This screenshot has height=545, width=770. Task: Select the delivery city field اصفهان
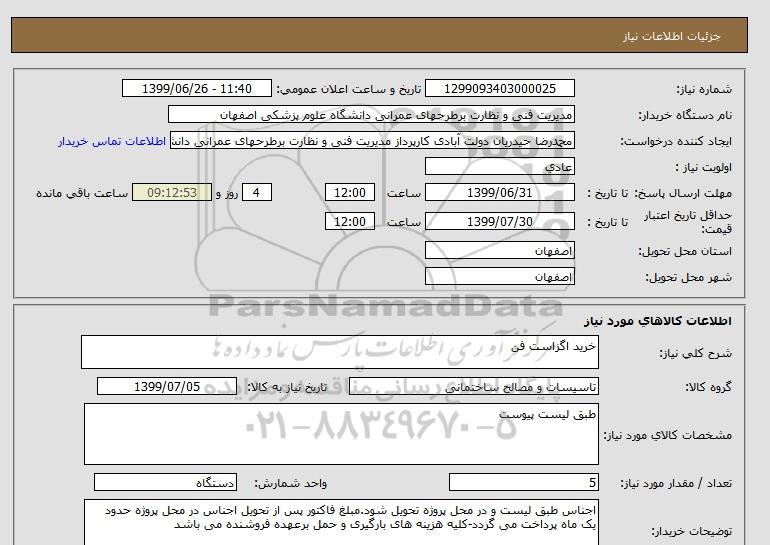coord(499,276)
